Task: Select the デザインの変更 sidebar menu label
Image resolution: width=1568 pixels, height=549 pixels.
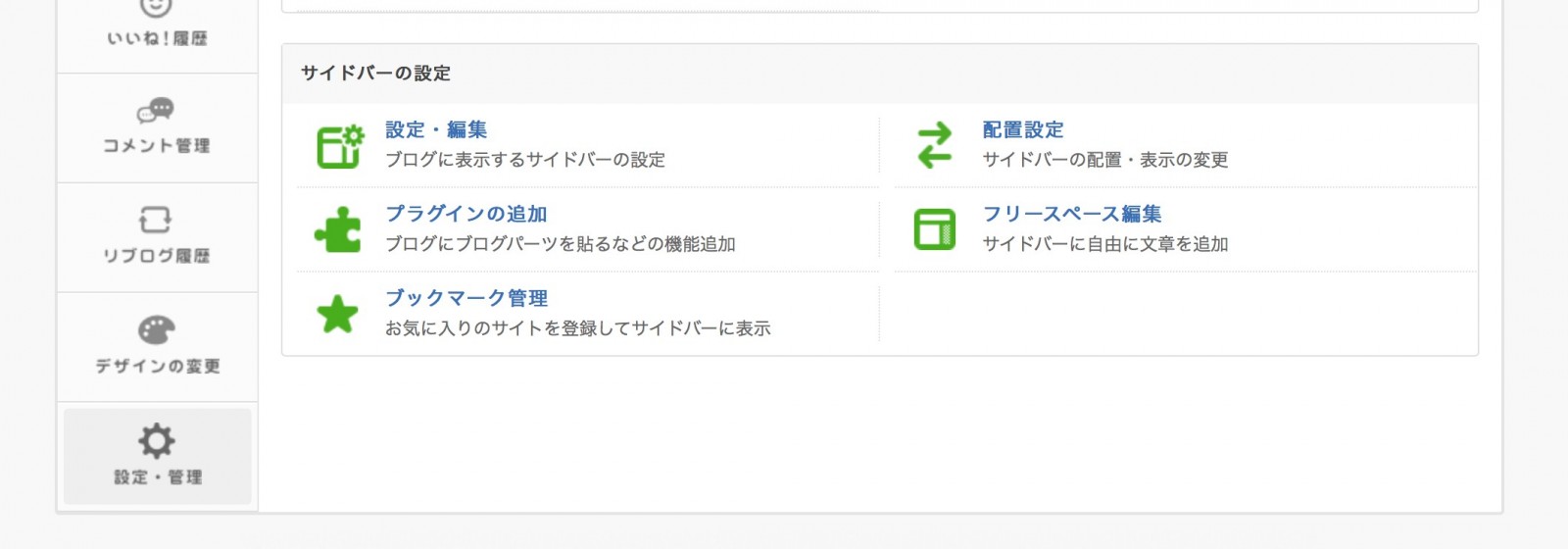Action: [157, 366]
